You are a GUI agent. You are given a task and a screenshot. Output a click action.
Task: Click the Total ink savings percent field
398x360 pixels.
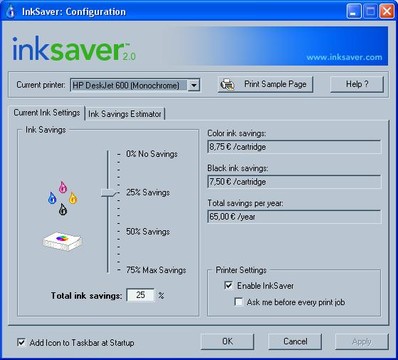point(140,295)
